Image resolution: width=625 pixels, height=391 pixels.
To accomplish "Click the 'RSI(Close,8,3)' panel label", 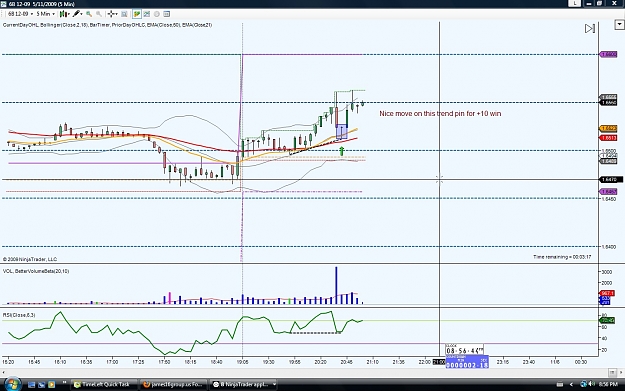I will click(19, 315).
